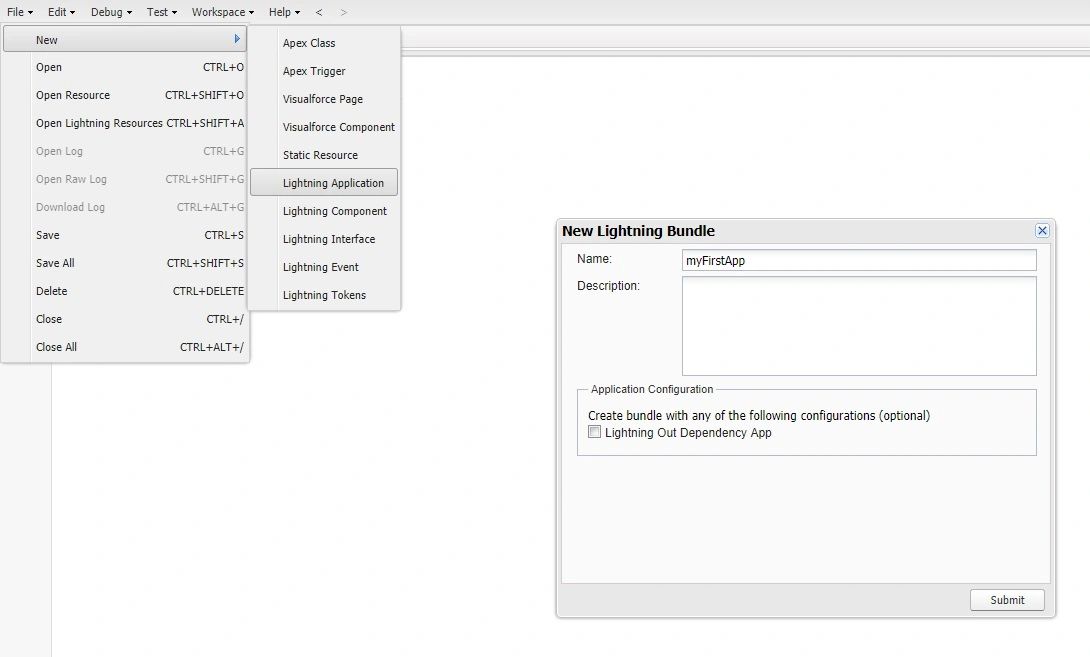The height and width of the screenshot is (657, 1090).
Task: Click the back arrow in menu bar
Action: pos(319,12)
